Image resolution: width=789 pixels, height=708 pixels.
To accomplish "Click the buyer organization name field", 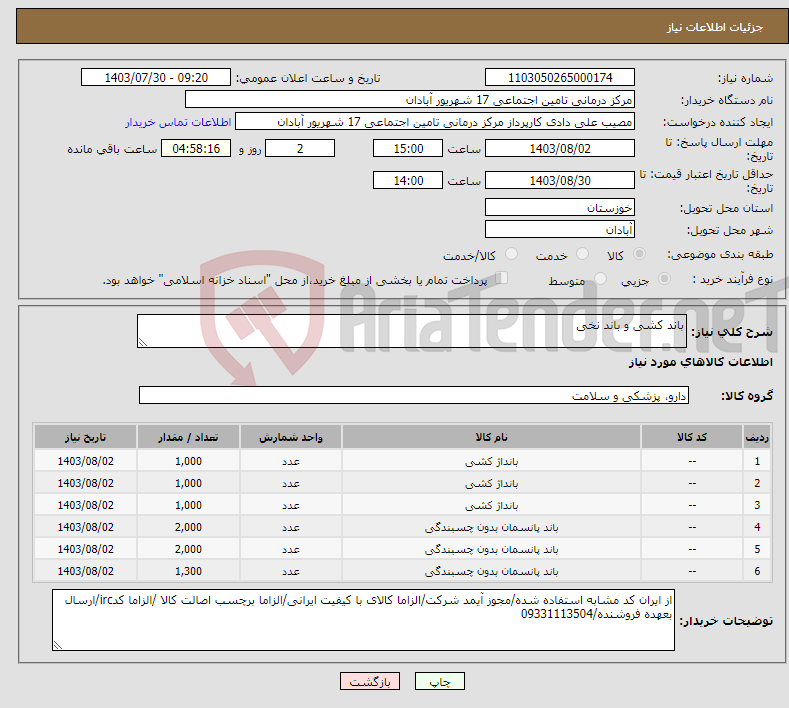I will tap(410, 100).
